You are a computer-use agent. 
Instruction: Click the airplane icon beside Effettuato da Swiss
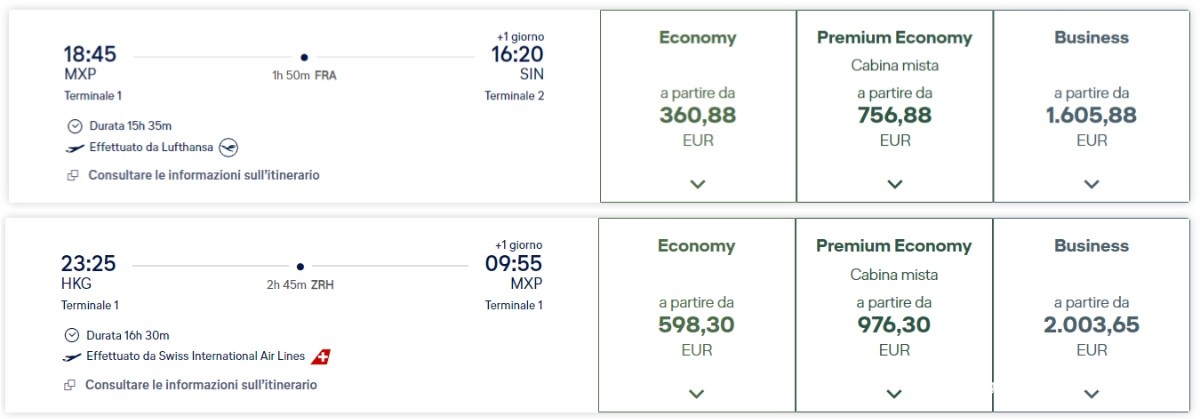click(x=72, y=356)
